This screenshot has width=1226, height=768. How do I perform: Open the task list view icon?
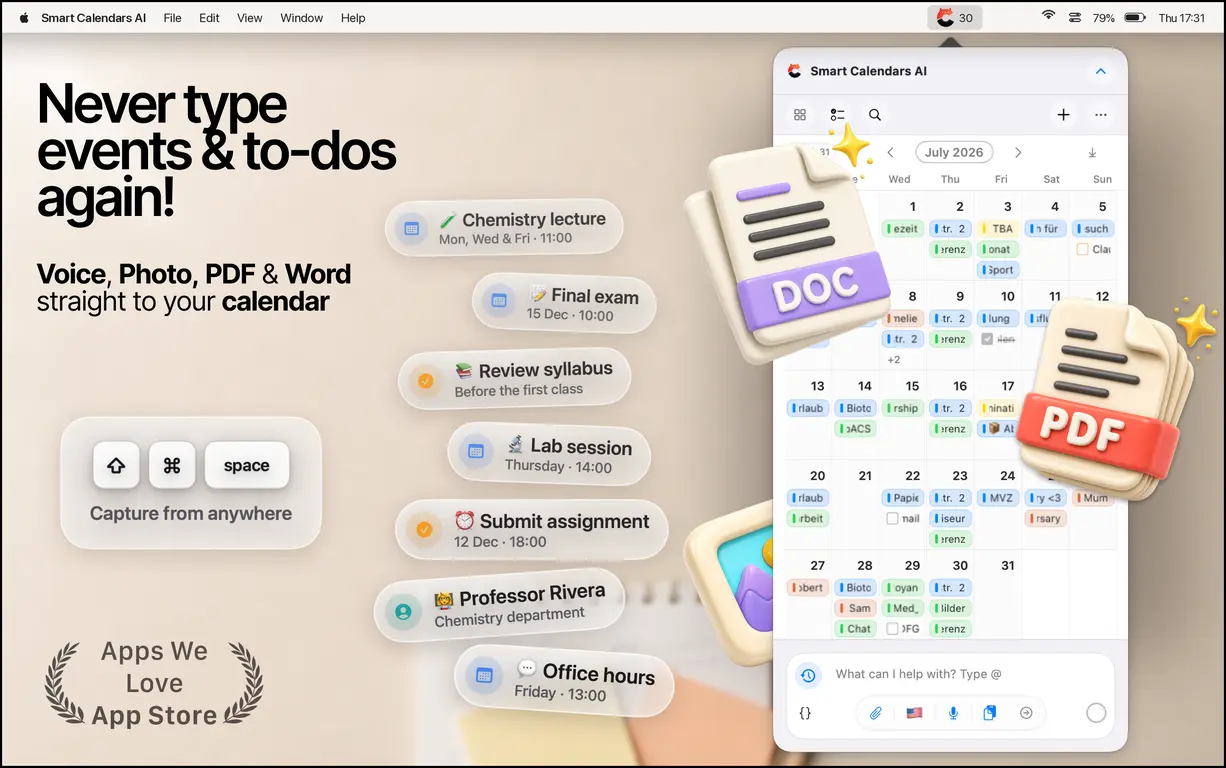point(838,115)
